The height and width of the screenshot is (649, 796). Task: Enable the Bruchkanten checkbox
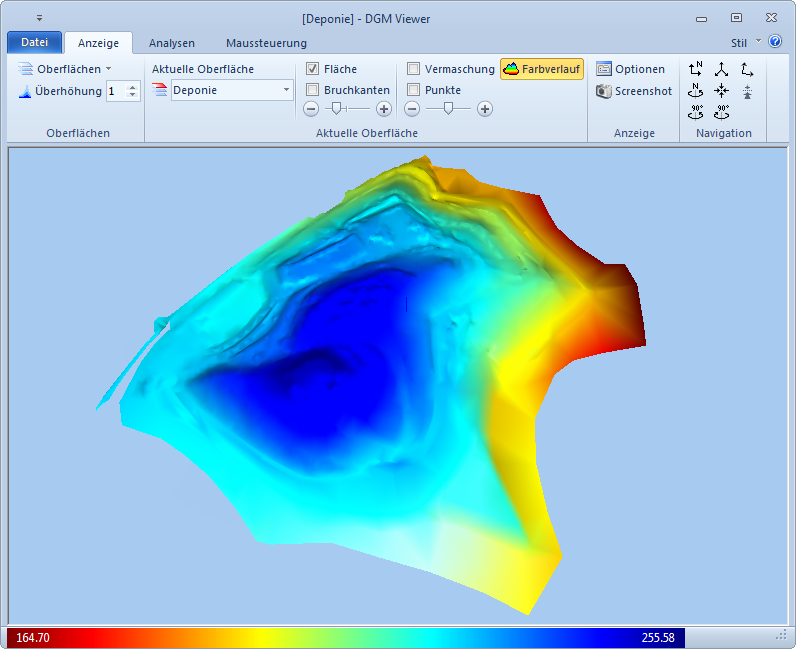pyautogui.click(x=313, y=90)
